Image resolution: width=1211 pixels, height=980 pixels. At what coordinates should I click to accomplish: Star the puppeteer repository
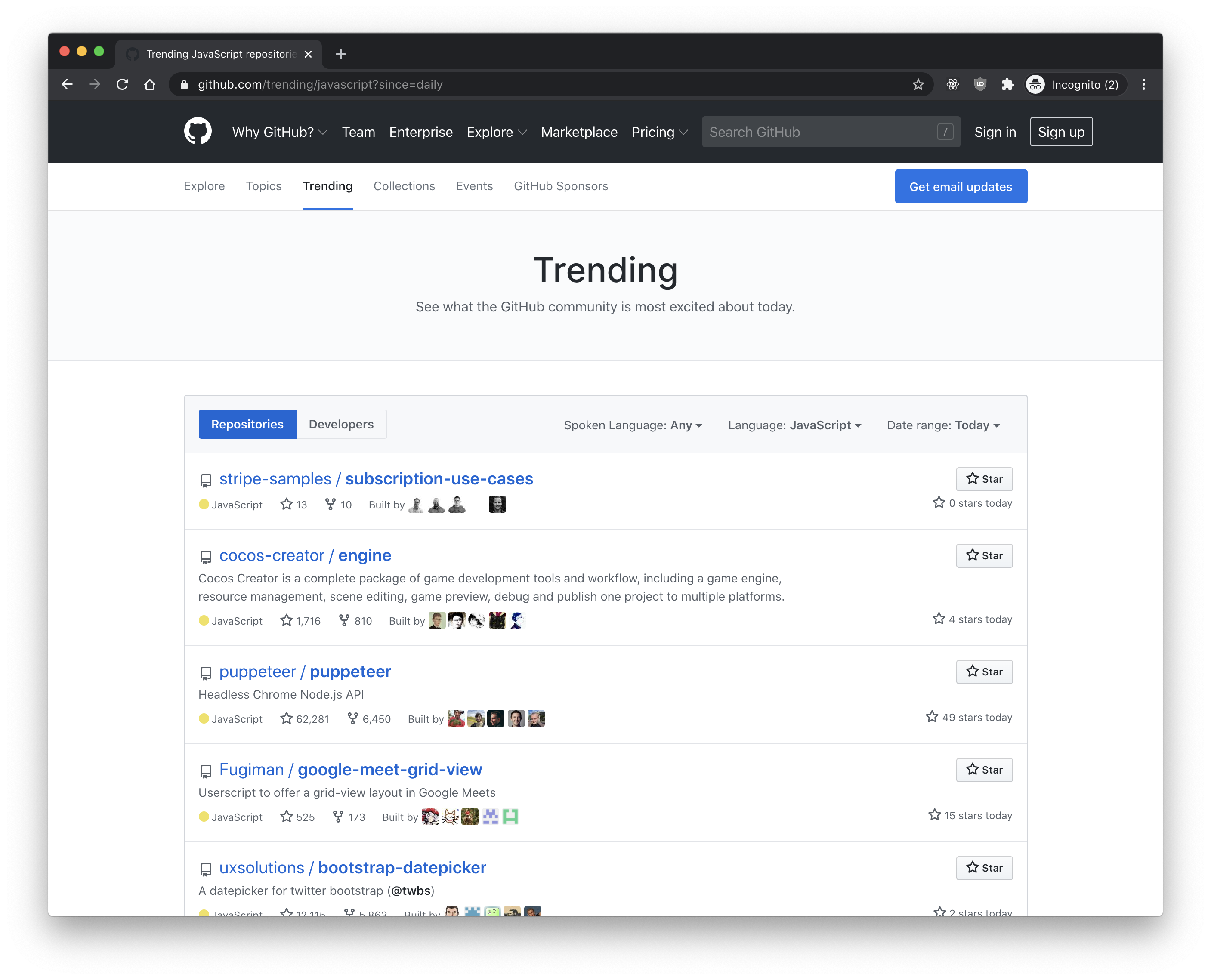click(984, 672)
